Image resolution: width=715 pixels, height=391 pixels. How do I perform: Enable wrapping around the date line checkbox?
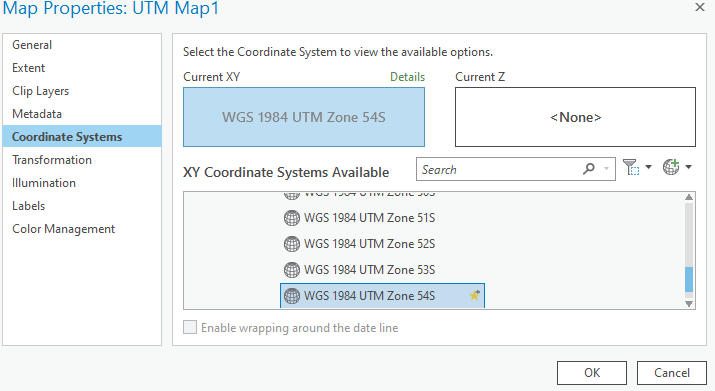pyautogui.click(x=190, y=327)
